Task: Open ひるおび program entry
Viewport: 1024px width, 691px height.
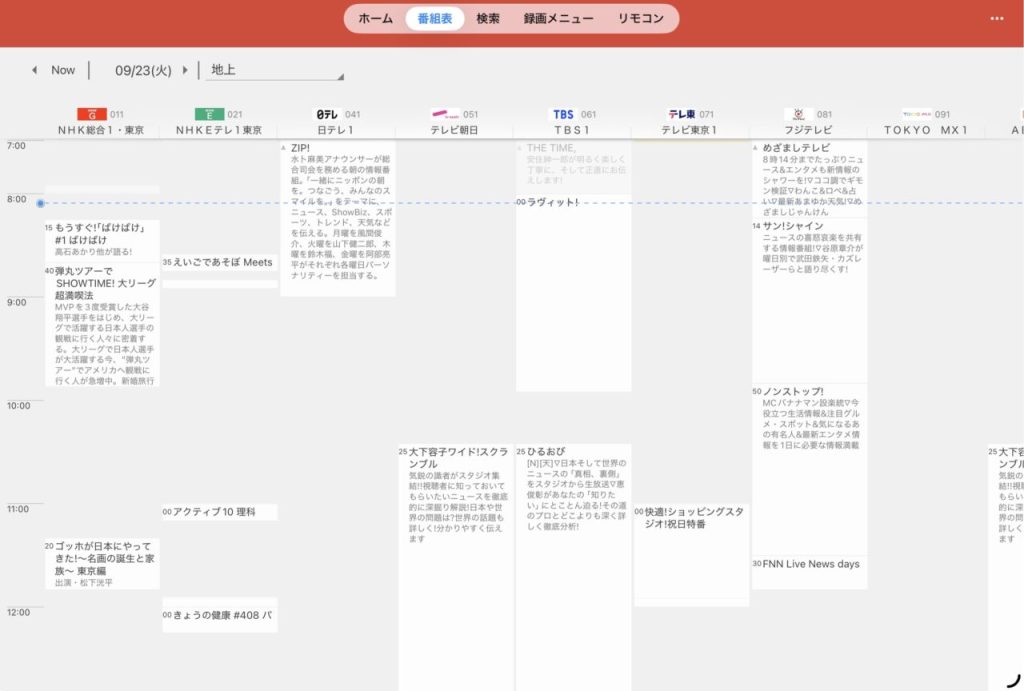Action: pos(573,568)
